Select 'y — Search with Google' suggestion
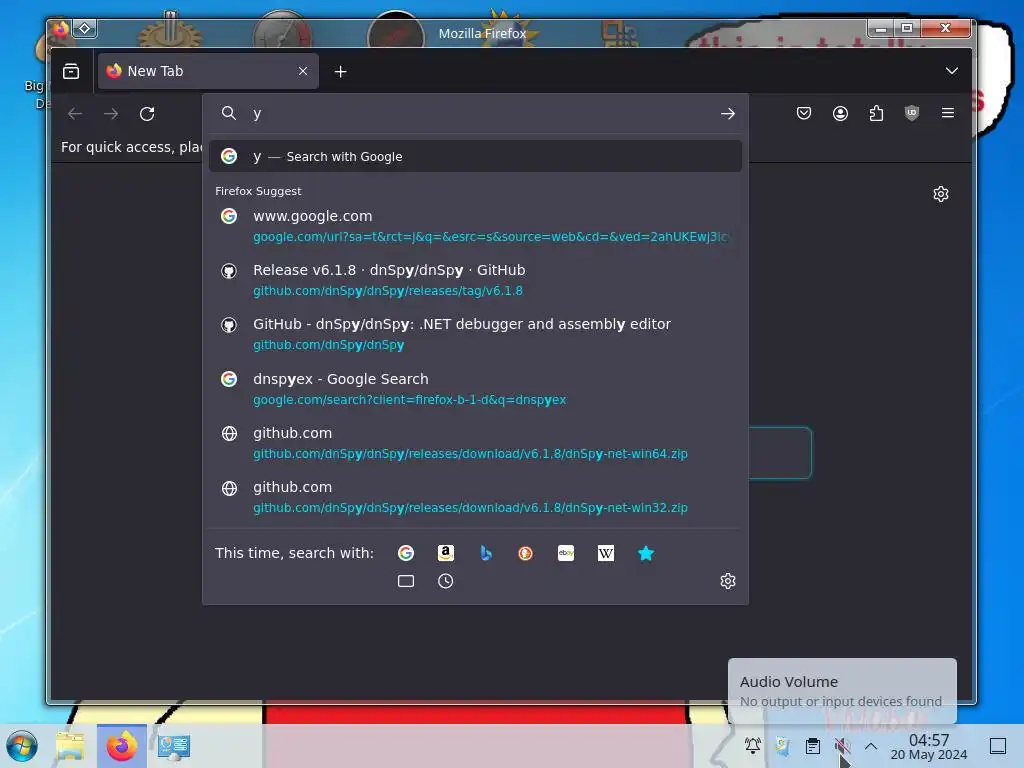Screen dimensions: 1024x768 coord(475,157)
